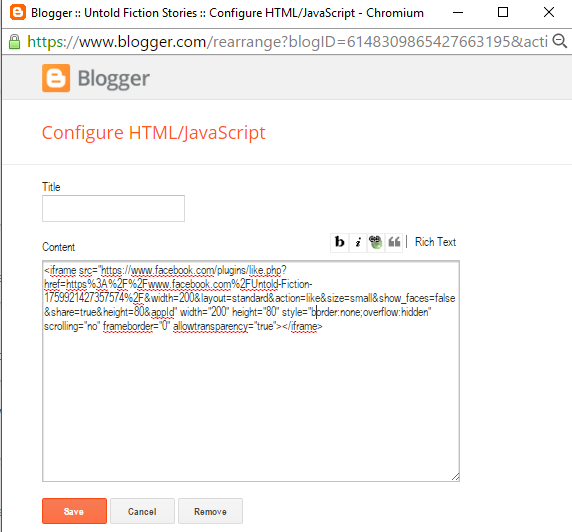Click inside the Content code textarea
This screenshot has height=532, width=572.
tap(251, 371)
